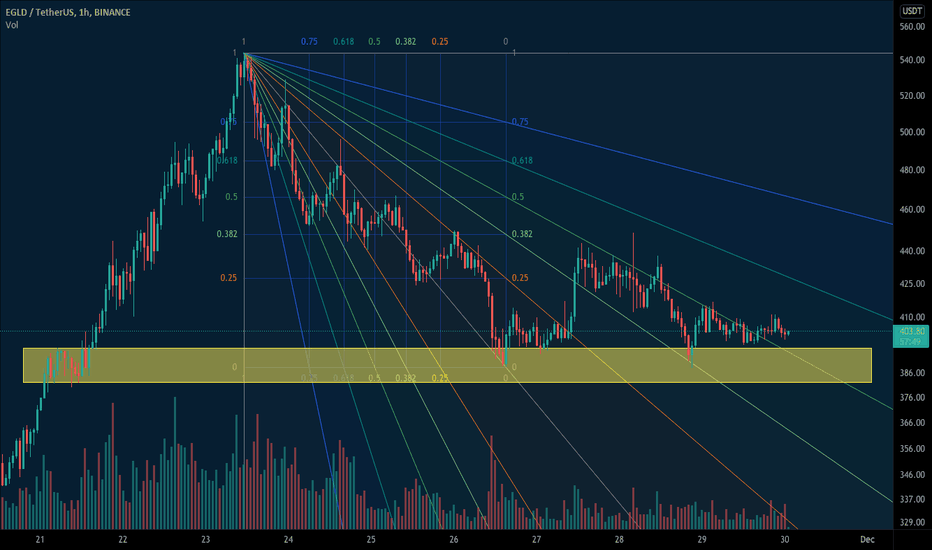
Task: Click the 329.00 price axis label
Action: pyautogui.click(x=912, y=523)
